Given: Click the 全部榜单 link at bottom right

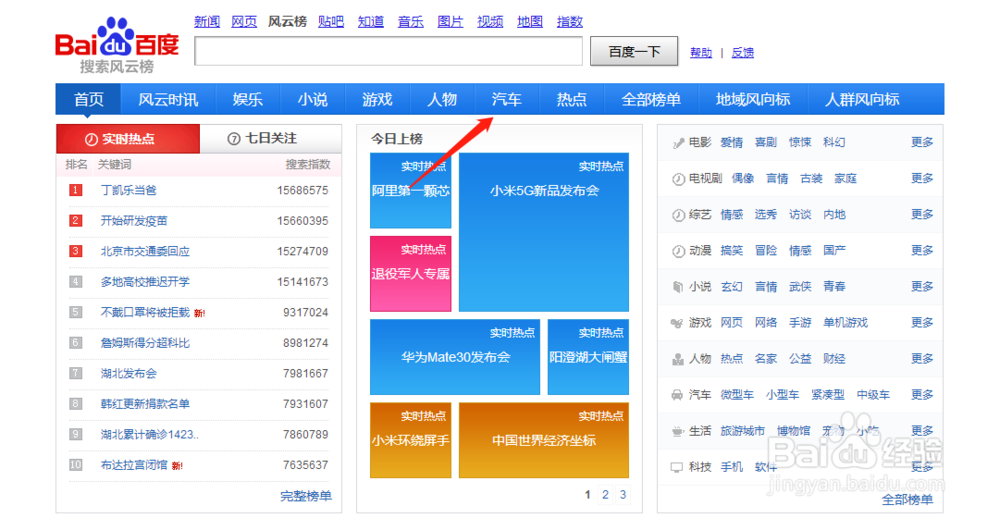Looking at the screenshot, I should 908,500.
